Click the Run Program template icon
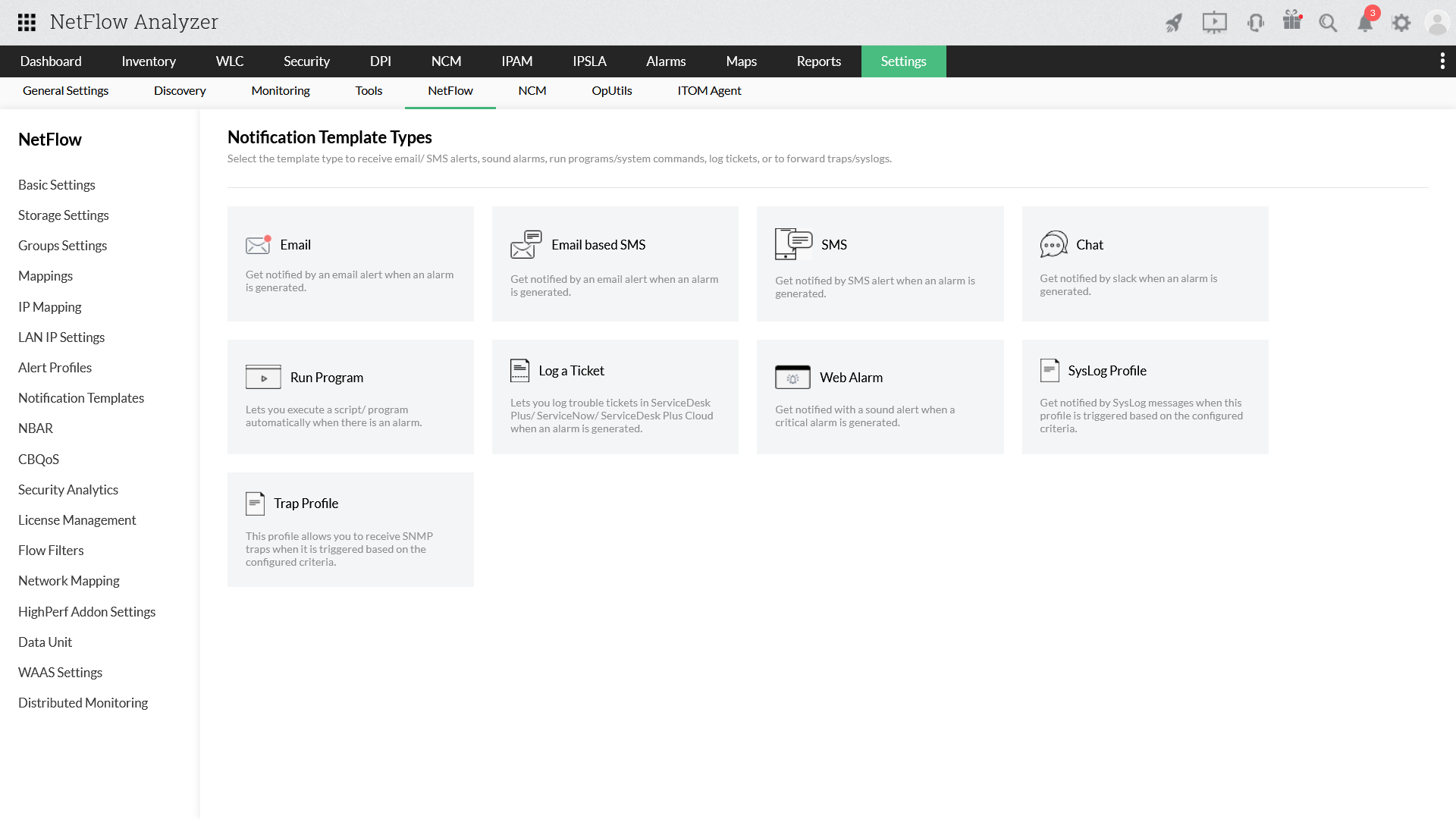 (263, 377)
